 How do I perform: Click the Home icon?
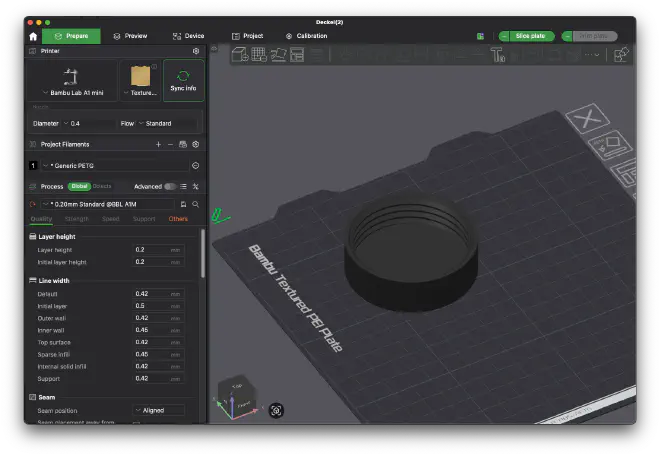coord(33,36)
